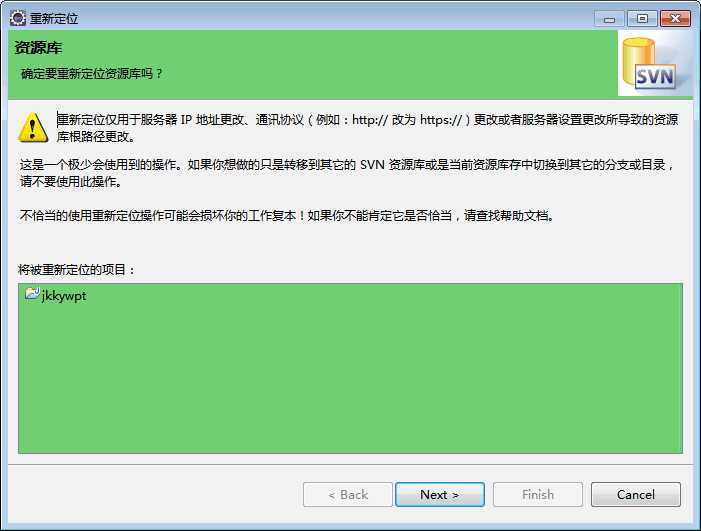Minimize the 重新定位 dialog window

(609, 19)
